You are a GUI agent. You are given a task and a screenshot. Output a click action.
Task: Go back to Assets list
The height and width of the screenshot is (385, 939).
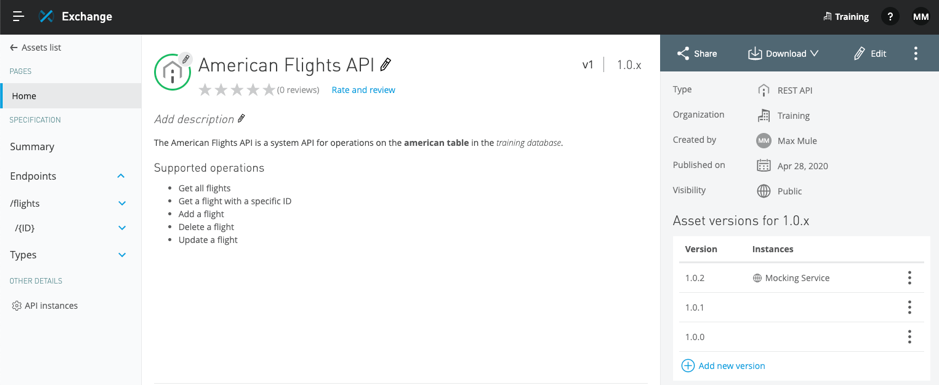tap(35, 47)
